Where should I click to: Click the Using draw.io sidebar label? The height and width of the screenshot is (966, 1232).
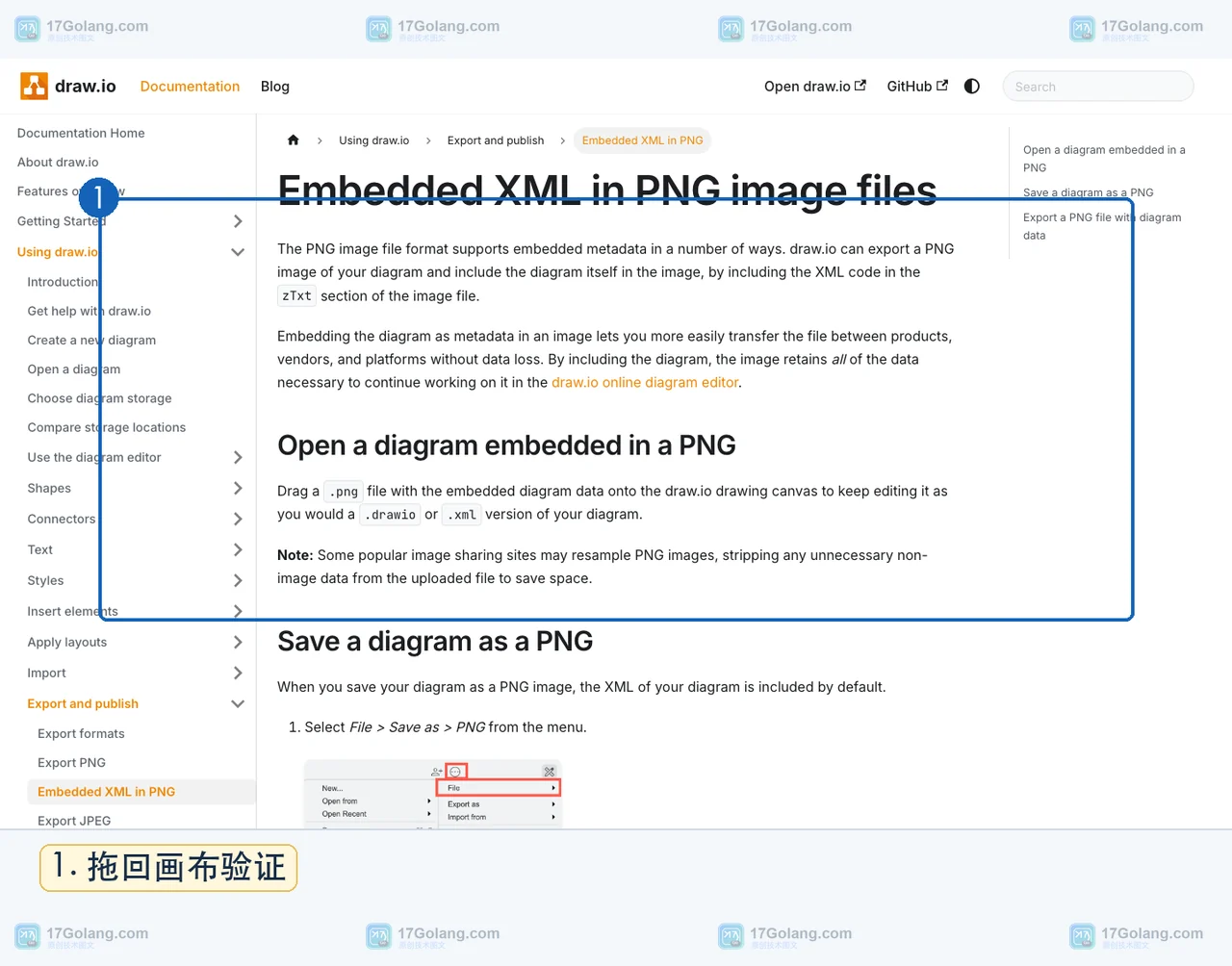[58, 252]
